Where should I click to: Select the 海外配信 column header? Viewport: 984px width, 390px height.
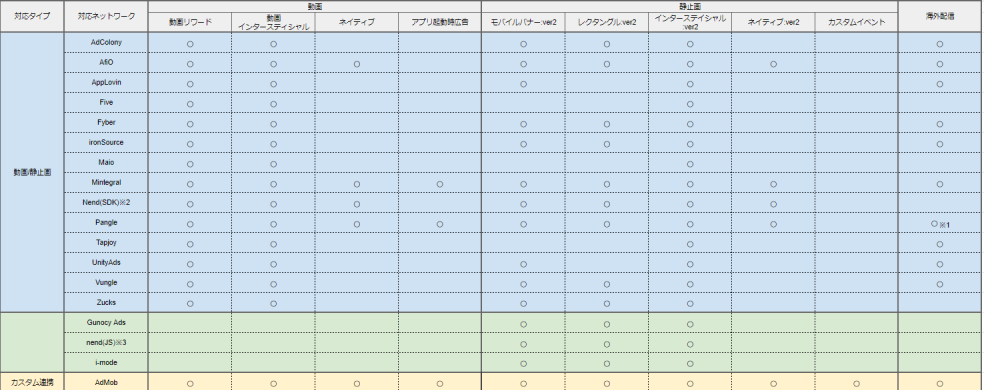[939, 16]
